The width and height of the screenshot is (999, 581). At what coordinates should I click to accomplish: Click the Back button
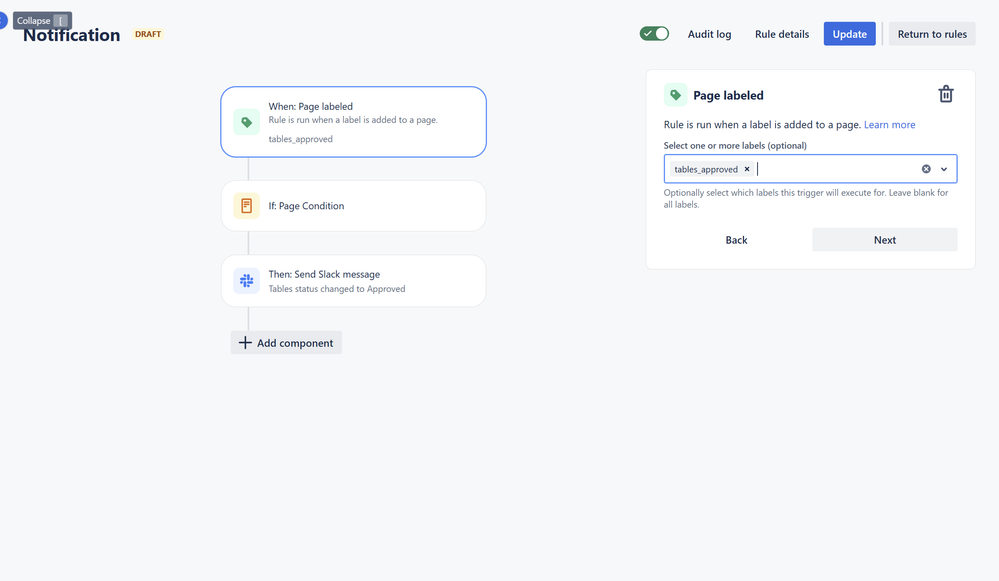click(736, 240)
